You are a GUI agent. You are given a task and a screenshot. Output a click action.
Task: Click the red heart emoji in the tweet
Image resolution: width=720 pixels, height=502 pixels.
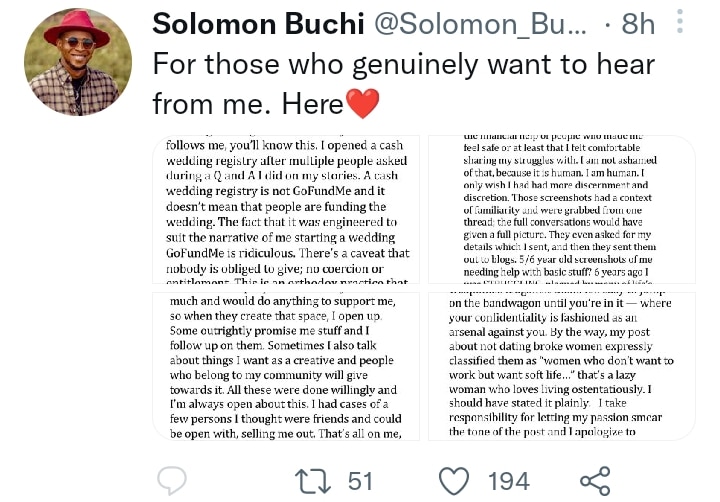(362, 103)
